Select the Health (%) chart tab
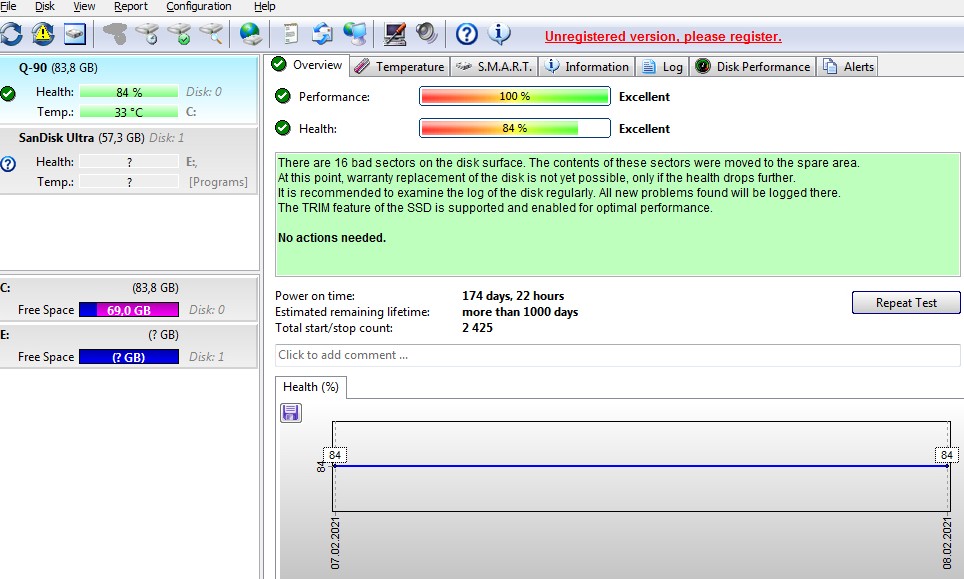964x579 pixels. pyautogui.click(x=310, y=387)
